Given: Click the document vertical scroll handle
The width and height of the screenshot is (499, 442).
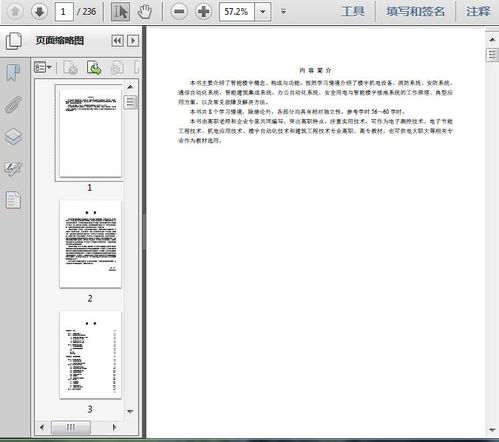Looking at the screenshot, I should point(492,55).
